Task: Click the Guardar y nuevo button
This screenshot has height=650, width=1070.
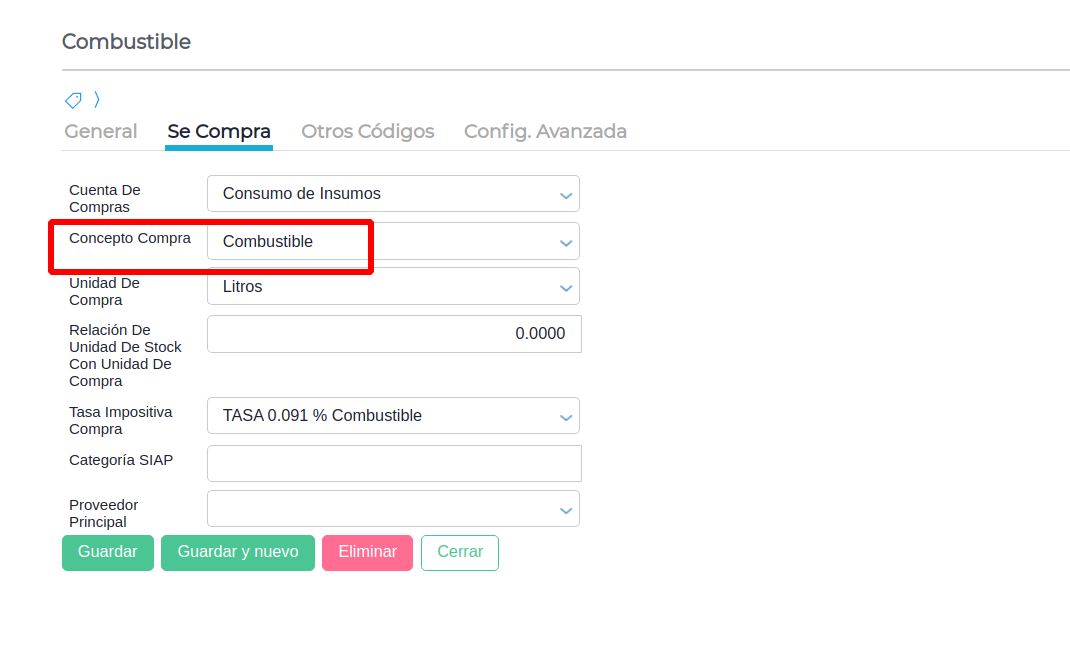Action: [238, 553]
